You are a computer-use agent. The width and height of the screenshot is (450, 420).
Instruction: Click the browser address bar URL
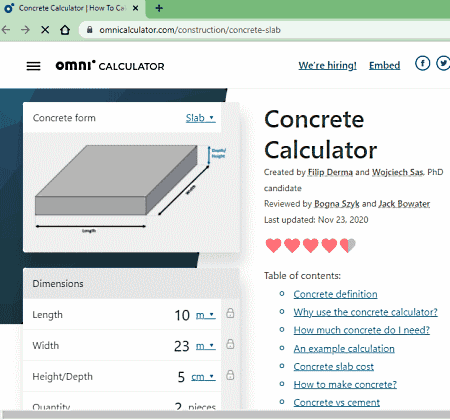click(x=190, y=30)
